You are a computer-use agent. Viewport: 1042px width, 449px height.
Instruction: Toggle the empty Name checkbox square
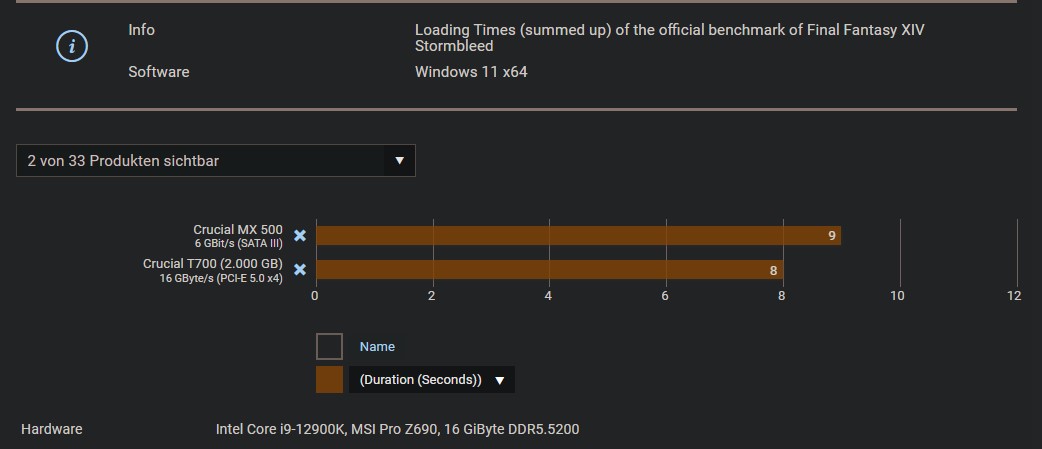[x=329, y=347]
